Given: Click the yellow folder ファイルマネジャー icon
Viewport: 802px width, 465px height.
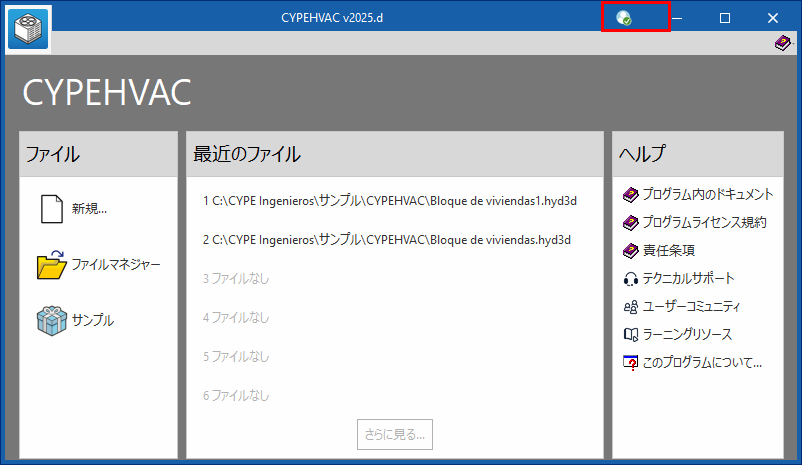Looking at the screenshot, I should pyautogui.click(x=52, y=264).
